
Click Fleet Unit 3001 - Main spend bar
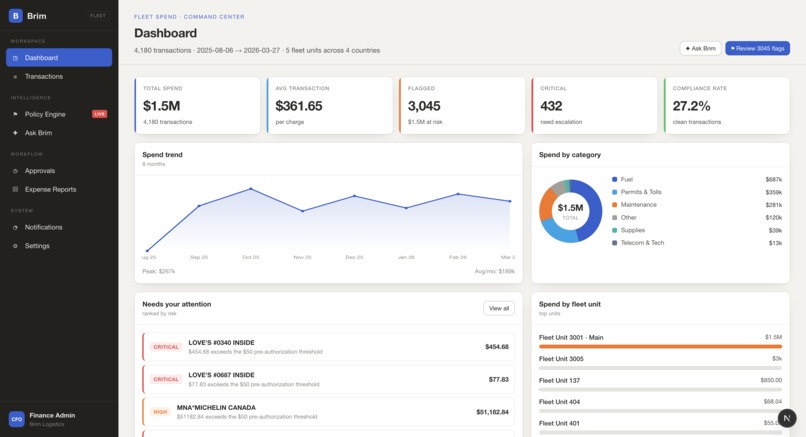660,347
